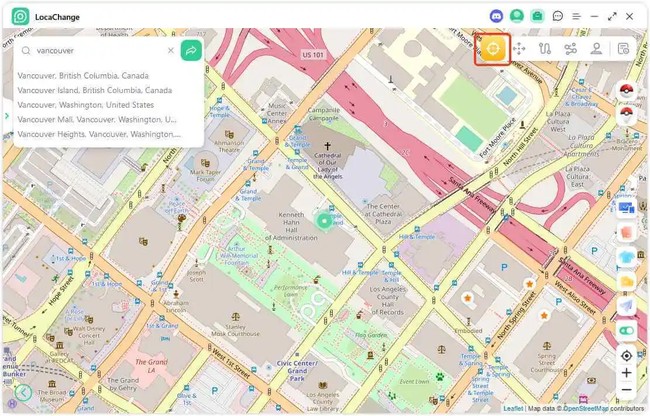Open the hamburger menu in title bar
Image resolution: width=650 pixels, height=416 pixels.
coord(576,17)
